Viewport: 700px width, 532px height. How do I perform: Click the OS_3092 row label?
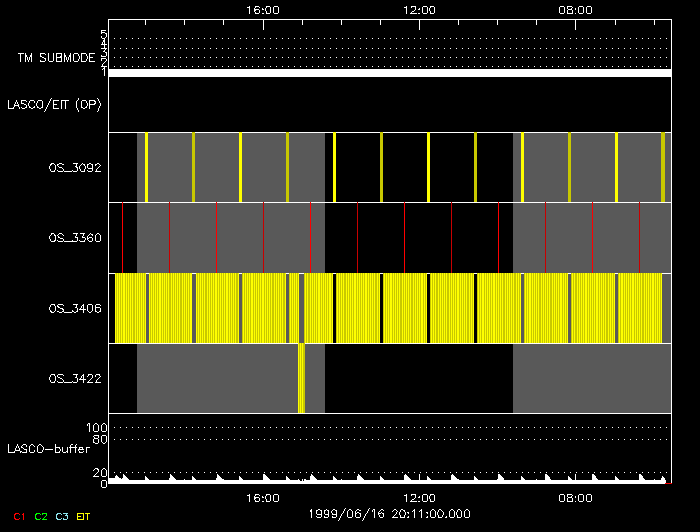(75, 168)
